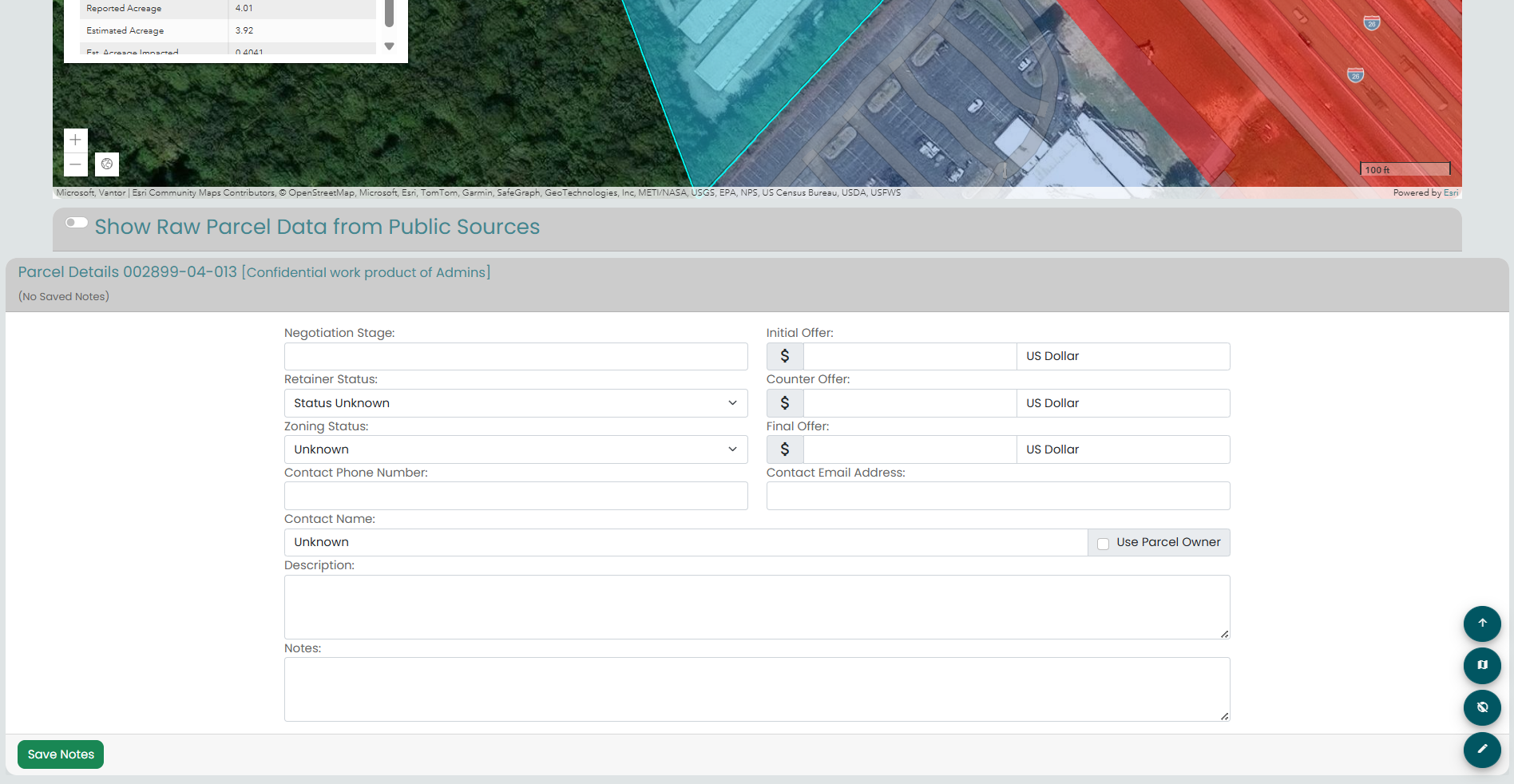Click Final Offer US Dollar currency field
Image resolution: width=1514 pixels, height=784 pixels.
1123,449
